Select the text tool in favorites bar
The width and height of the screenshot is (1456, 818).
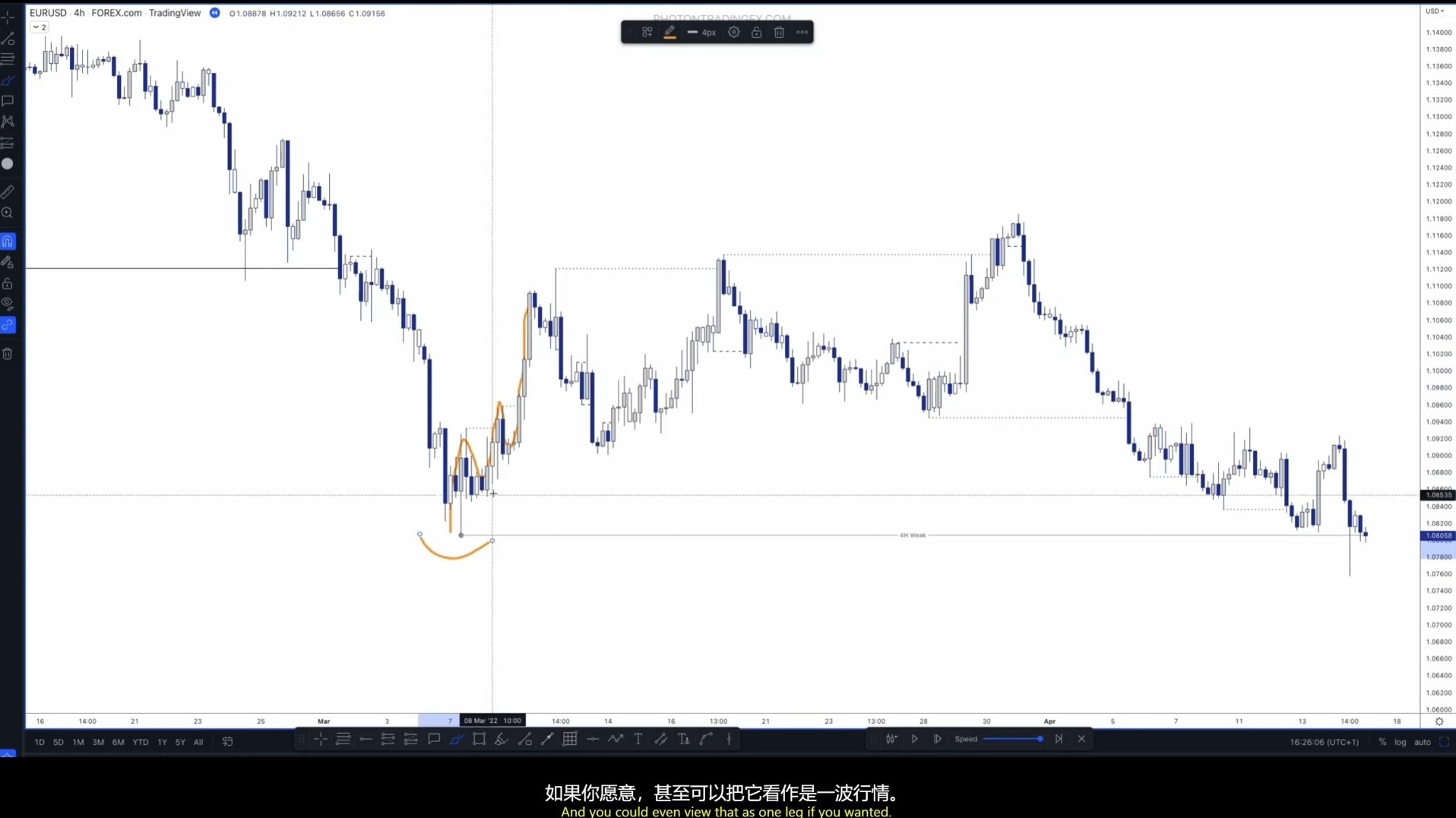point(638,739)
